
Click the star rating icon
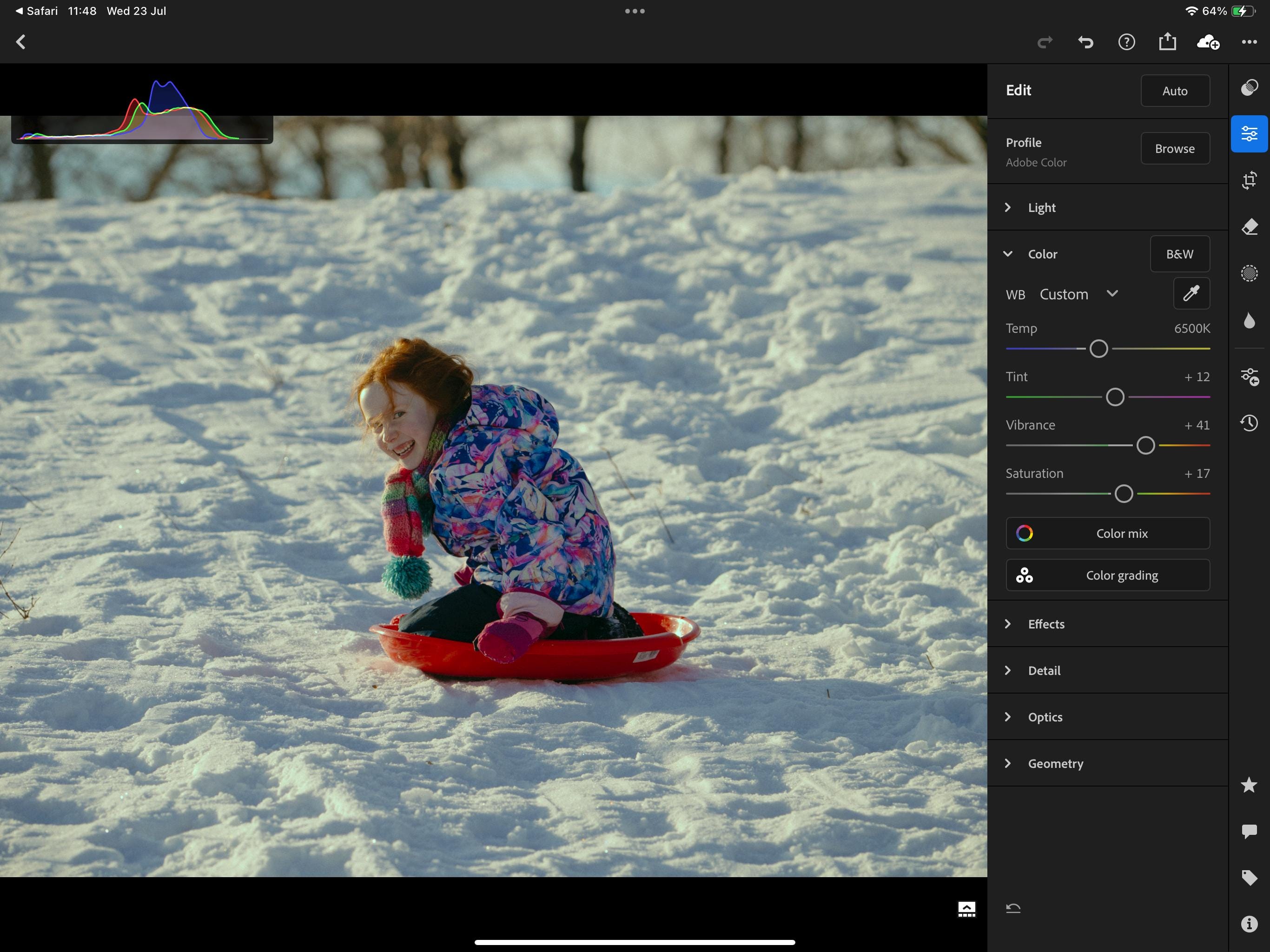1250,785
